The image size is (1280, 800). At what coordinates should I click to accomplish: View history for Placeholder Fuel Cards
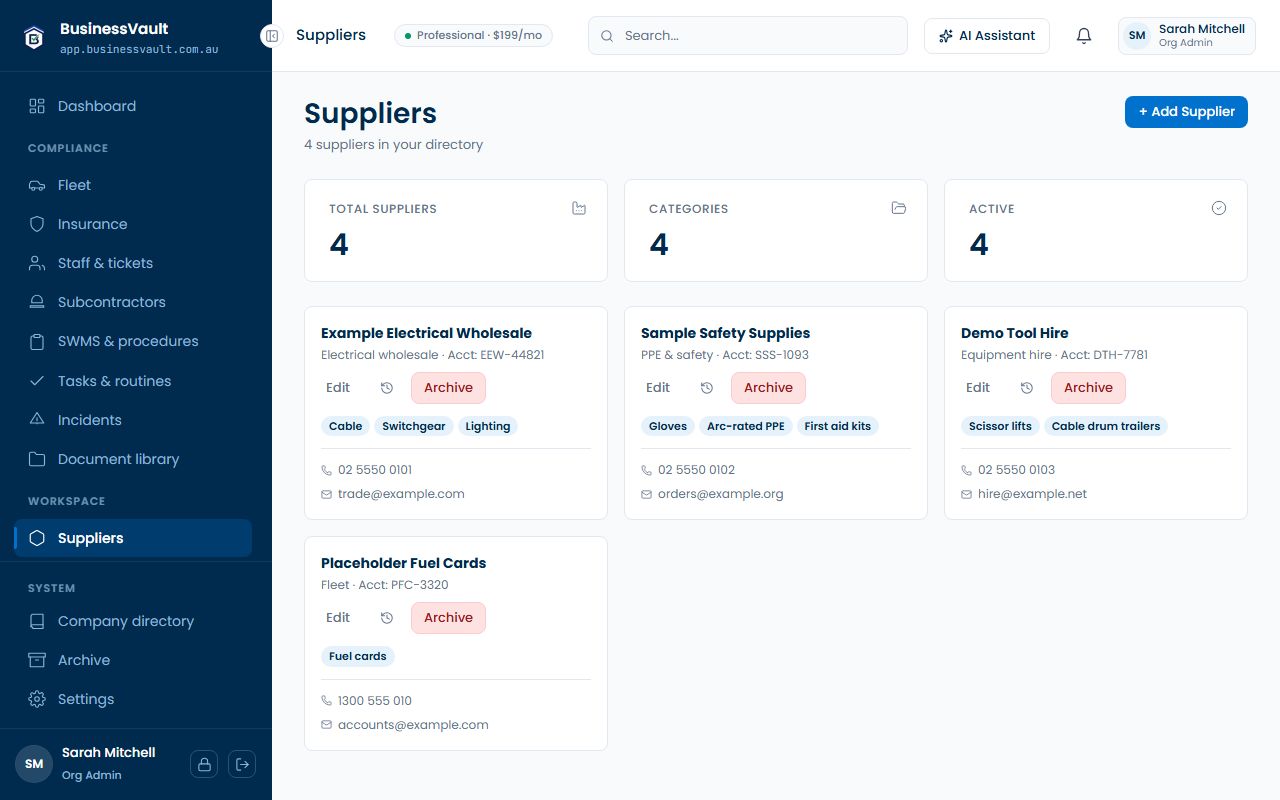387,618
